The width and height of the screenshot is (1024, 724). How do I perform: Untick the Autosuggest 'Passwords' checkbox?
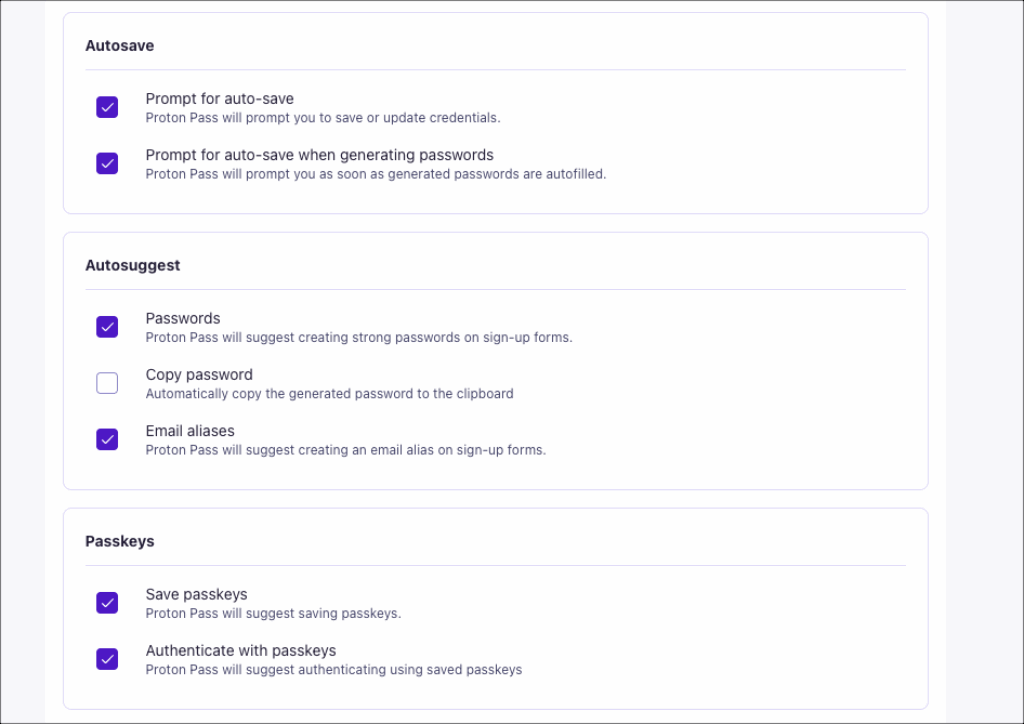(107, 327)
